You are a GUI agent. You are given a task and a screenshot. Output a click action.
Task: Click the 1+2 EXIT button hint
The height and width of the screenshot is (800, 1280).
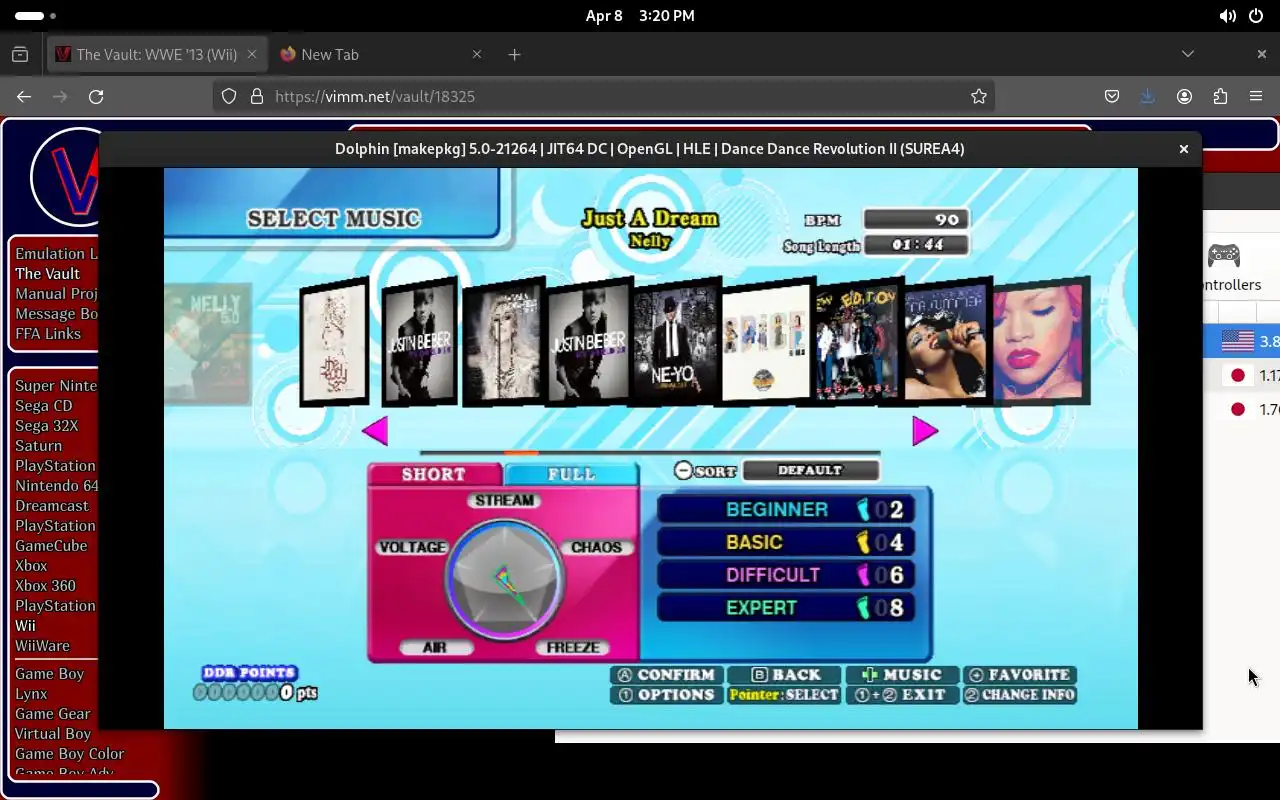902,695
